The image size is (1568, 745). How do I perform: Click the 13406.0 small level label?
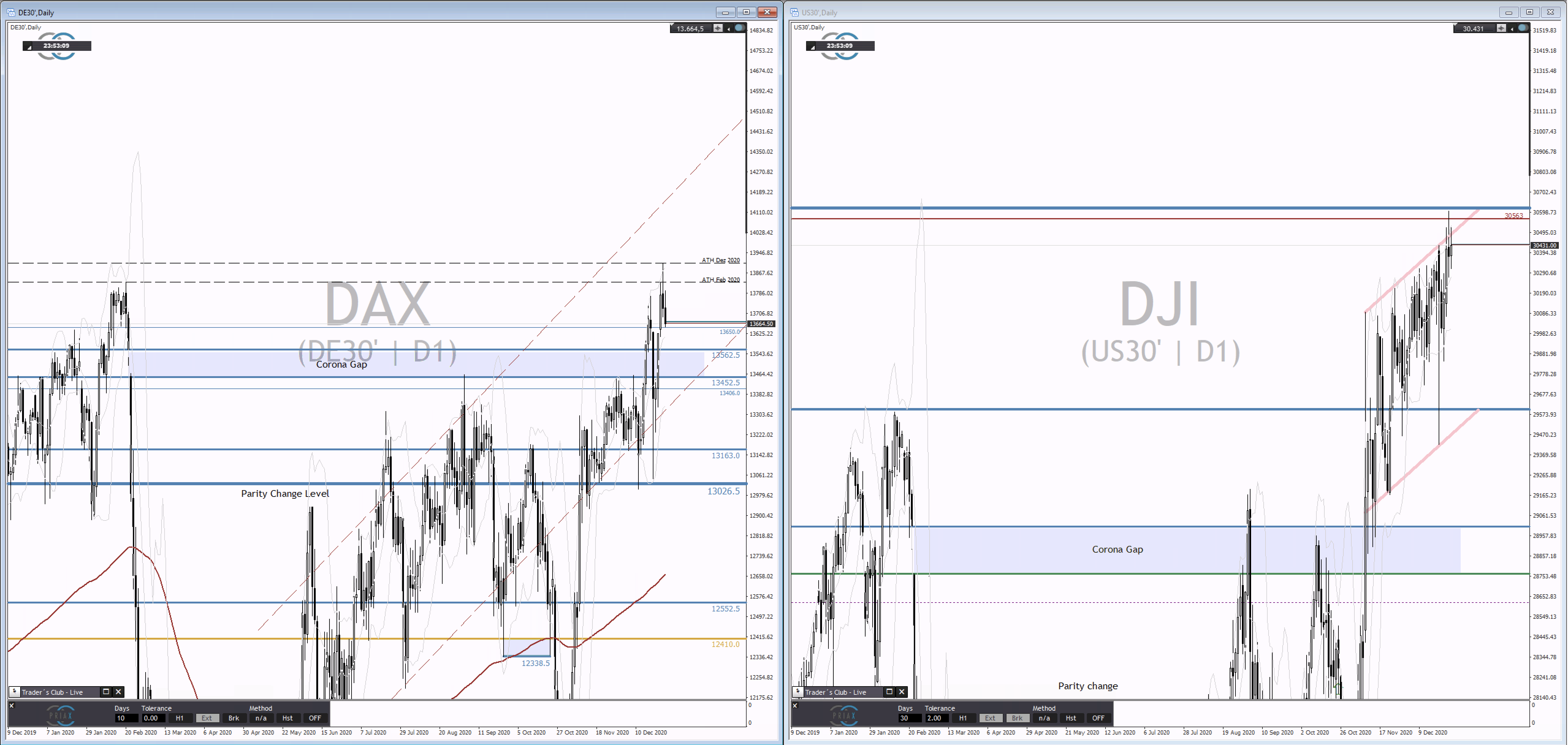click(730, 393)
